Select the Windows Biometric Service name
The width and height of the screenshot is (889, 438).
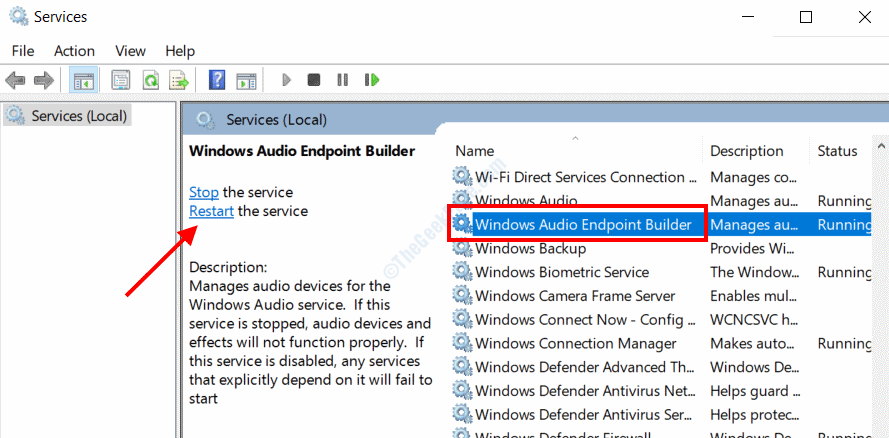(x=562, y=272)
